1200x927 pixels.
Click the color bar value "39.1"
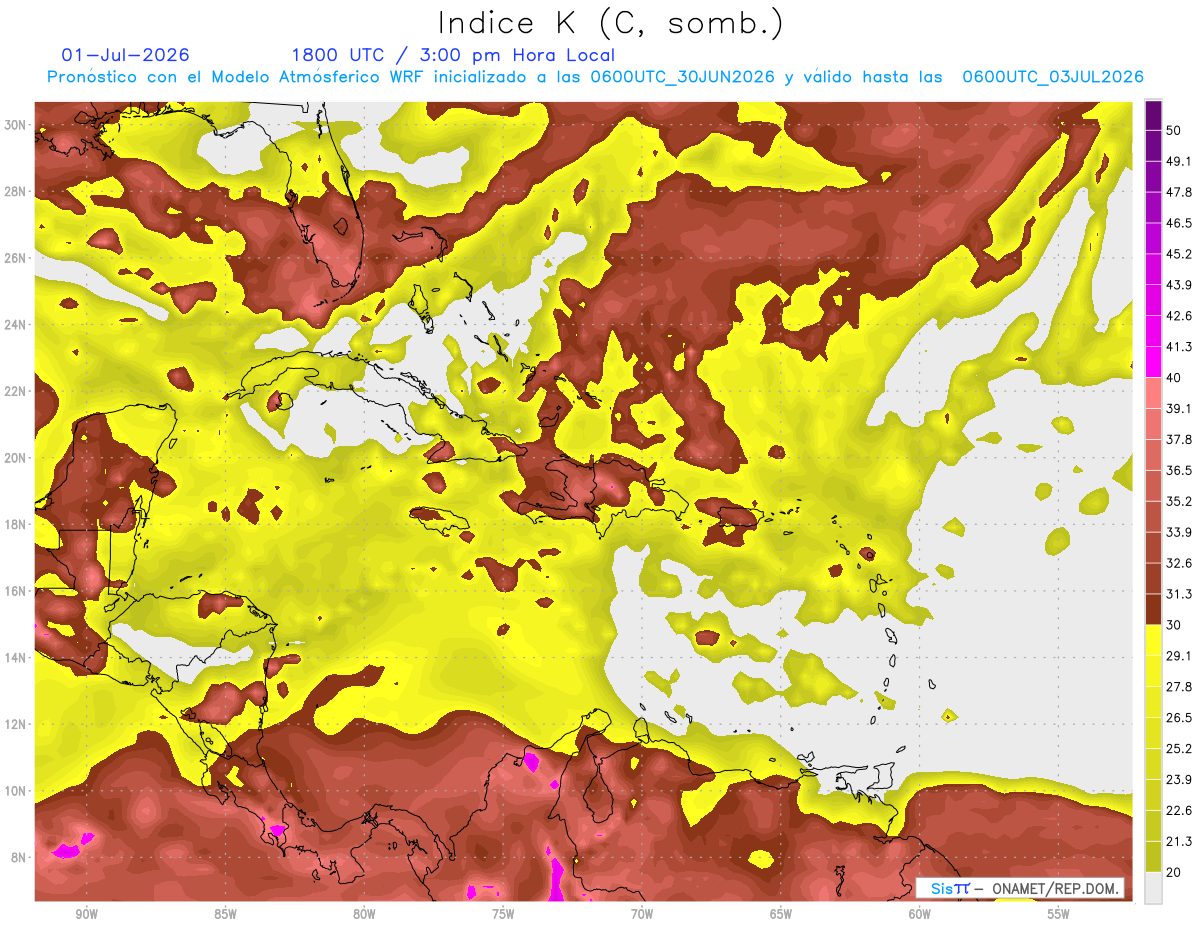[1180, 409]
